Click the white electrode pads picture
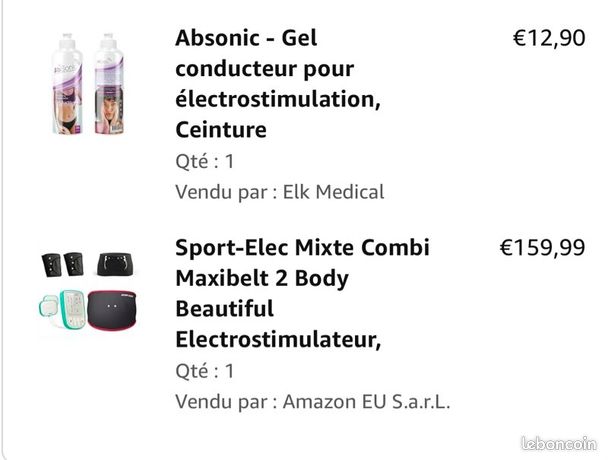The height and width of the screenshot is (460, 608). pyautogui.click(x=49, y=308)
